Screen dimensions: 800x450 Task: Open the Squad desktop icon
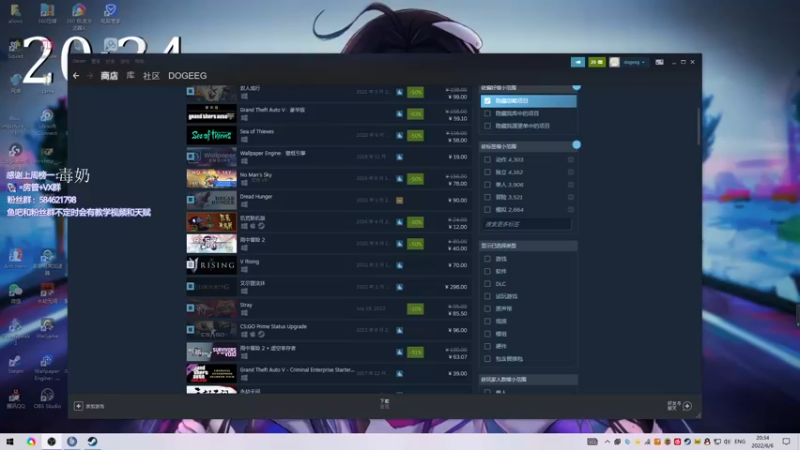15,49
